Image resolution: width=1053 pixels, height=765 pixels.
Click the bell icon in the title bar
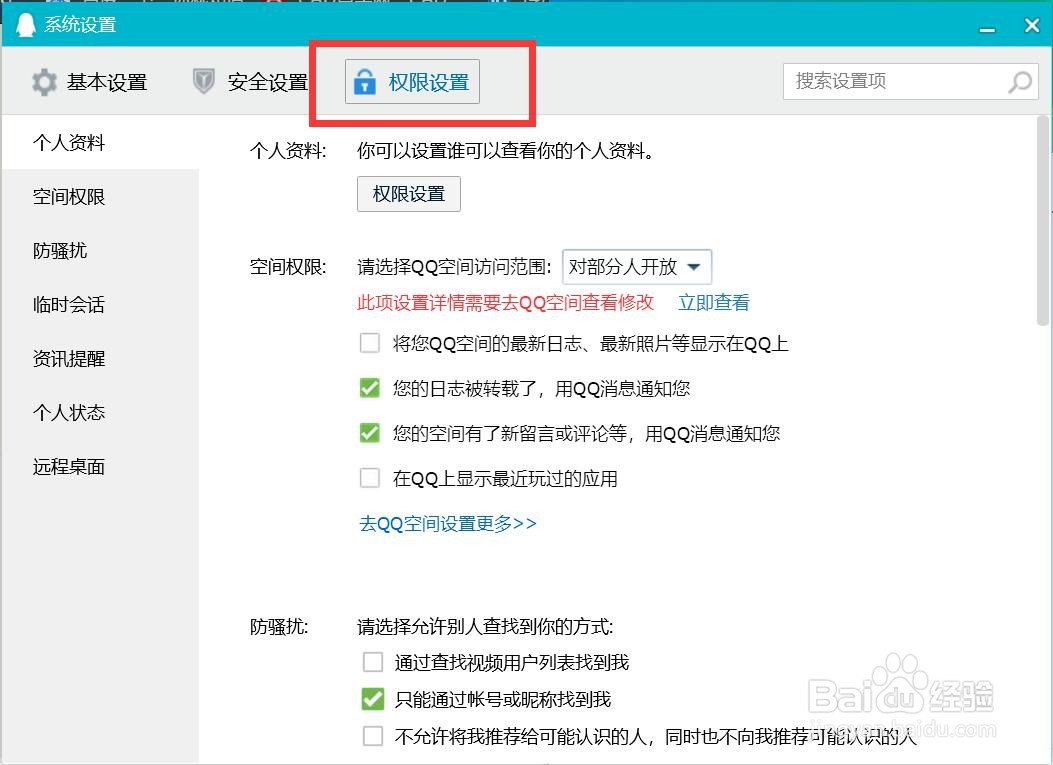[24, 22]
